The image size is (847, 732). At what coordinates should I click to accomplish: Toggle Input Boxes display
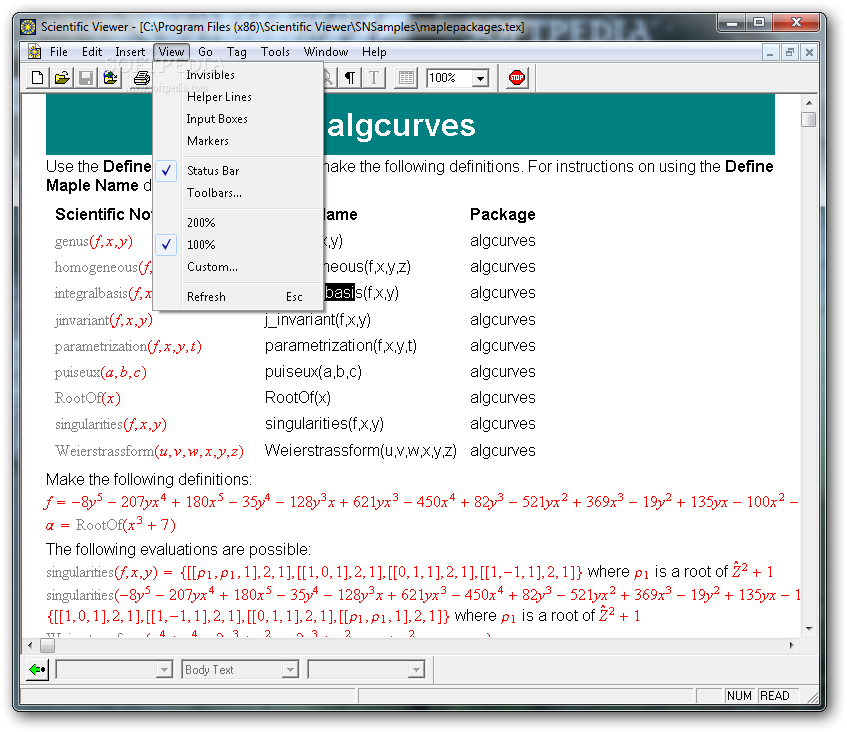click(x=239, y=119)
